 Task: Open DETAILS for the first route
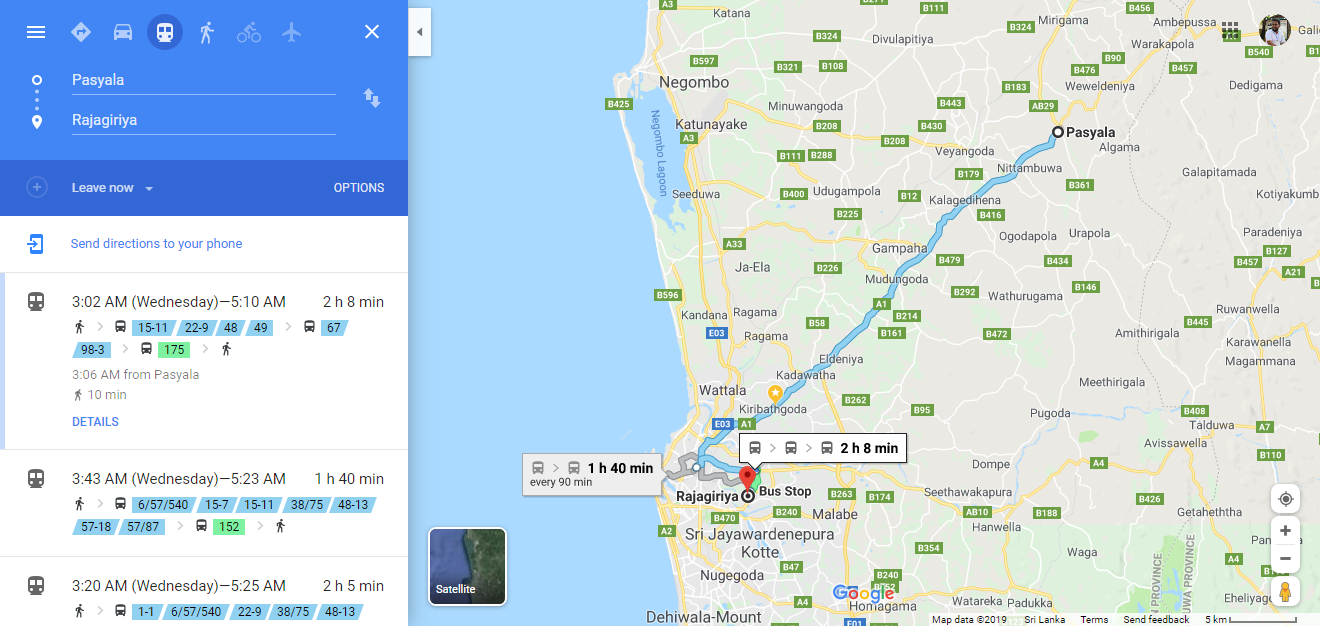tap(95, 422)
